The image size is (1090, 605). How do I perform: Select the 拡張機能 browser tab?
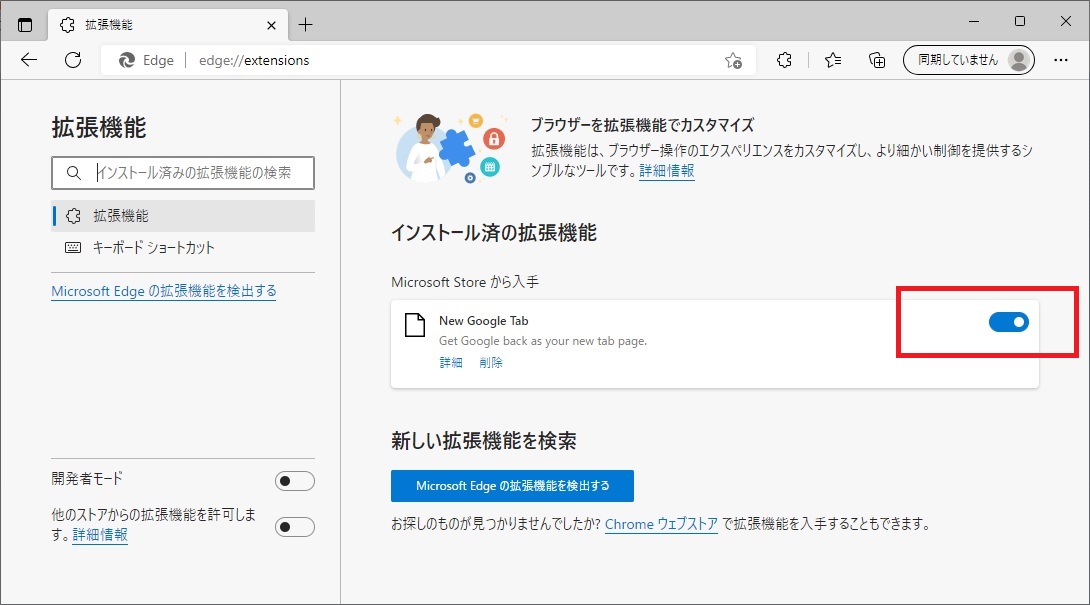tap(168, 25)
